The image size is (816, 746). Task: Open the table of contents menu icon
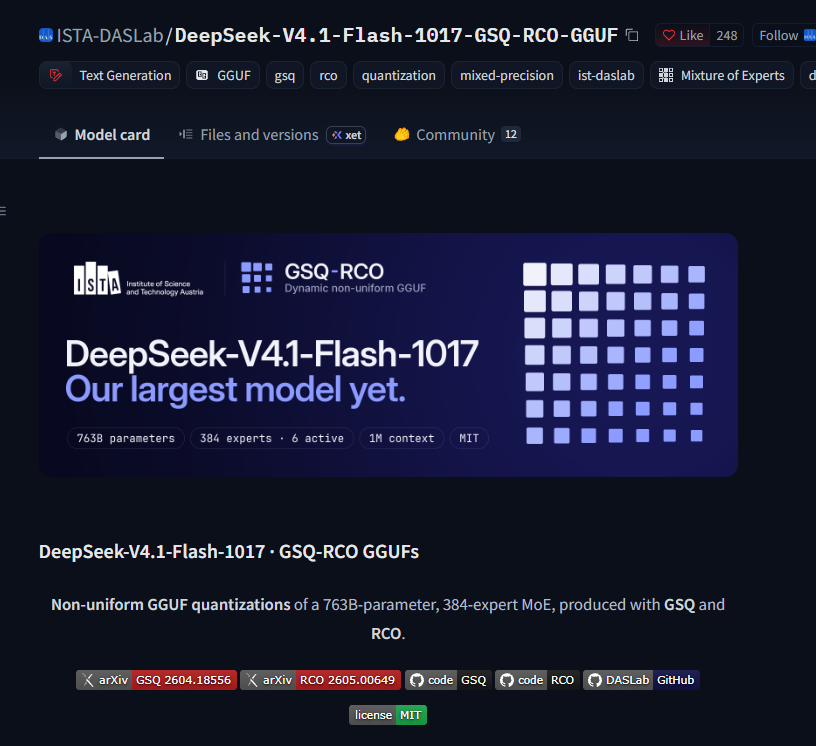3,211
